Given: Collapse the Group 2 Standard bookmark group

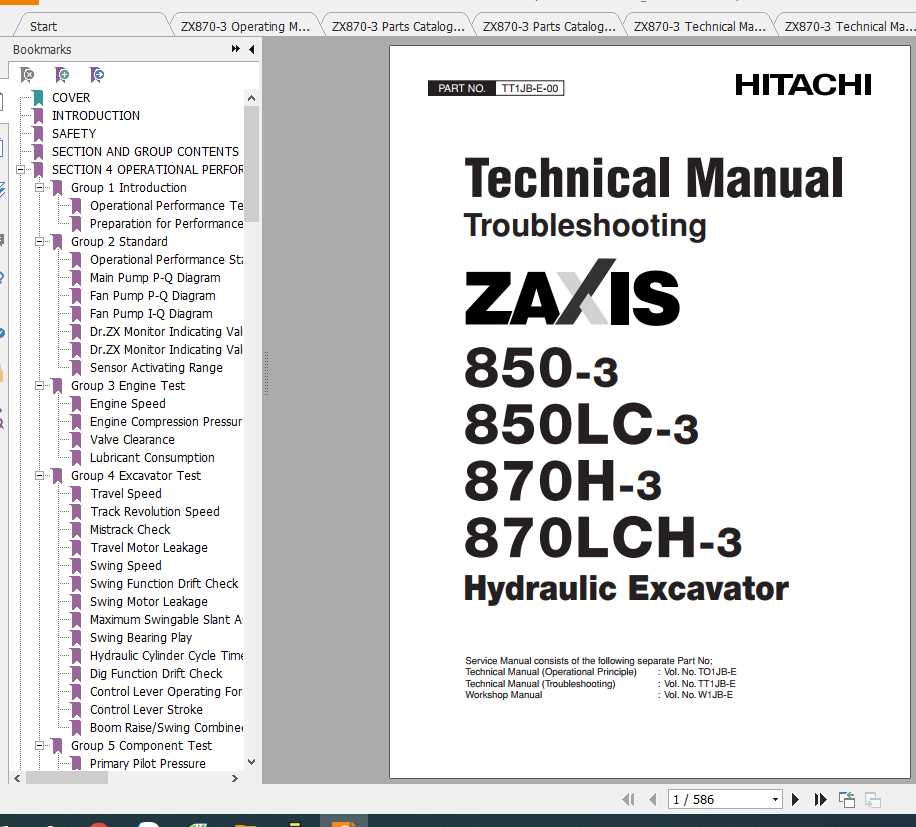Looking at the screenshot, I should pos(38,241).
